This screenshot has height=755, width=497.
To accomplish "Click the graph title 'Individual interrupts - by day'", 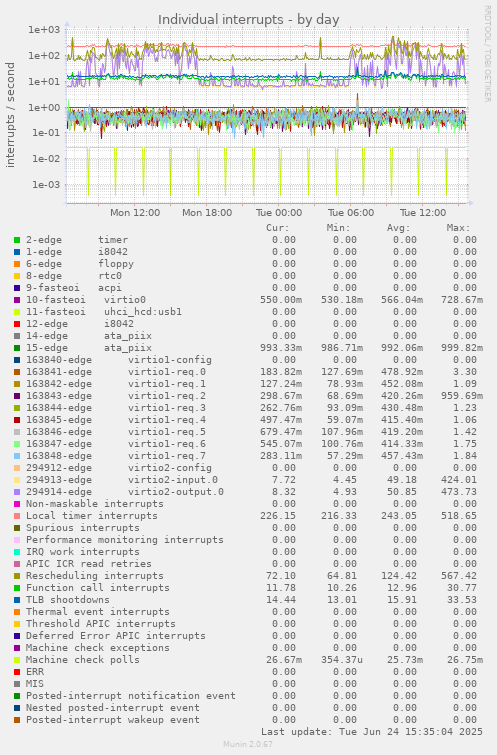I will [248, 19].
